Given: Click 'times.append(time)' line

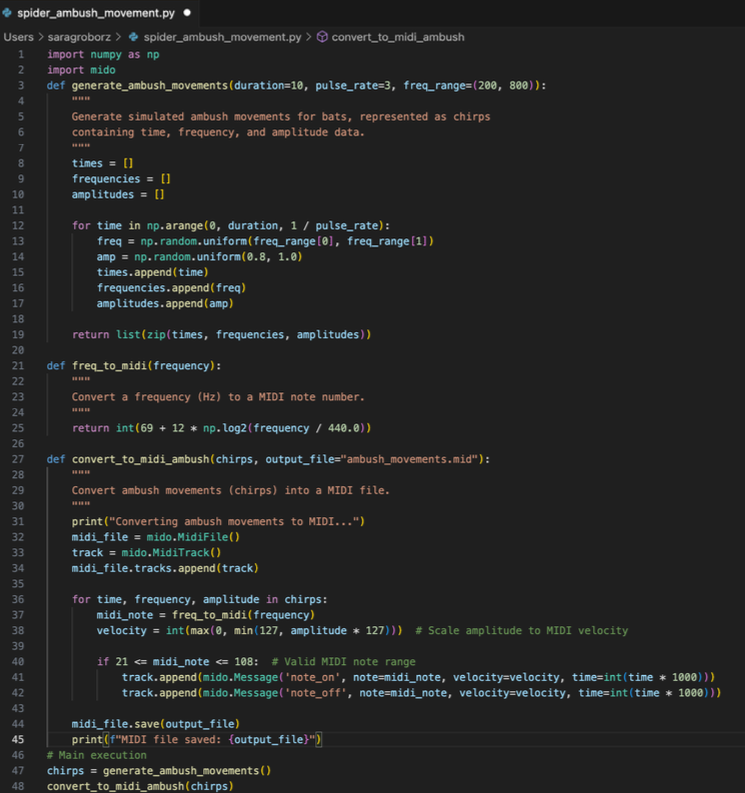Looking at the screenshot, I should point(153,272).
